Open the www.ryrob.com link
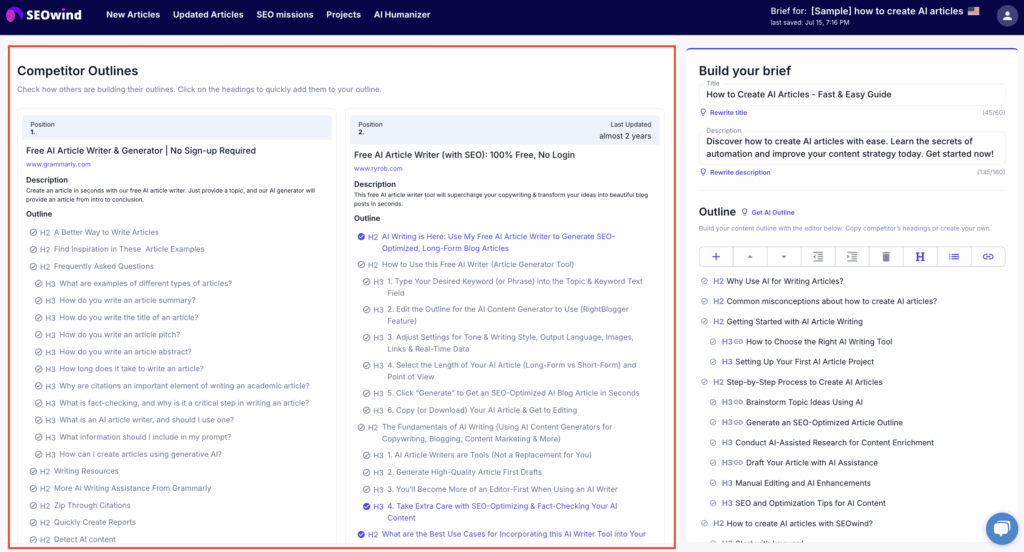Viewport: 1024px width, 552px height. [x=378, y=169]
